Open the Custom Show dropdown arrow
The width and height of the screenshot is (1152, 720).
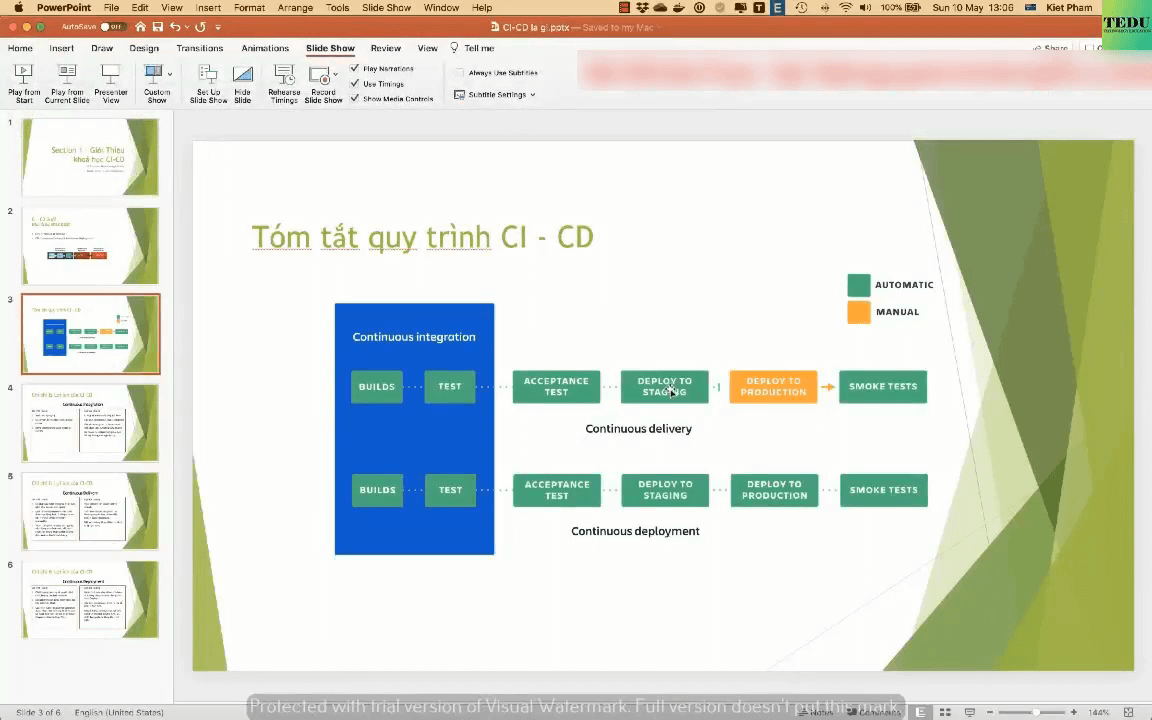pyautogui.click(x=170, y=74)
